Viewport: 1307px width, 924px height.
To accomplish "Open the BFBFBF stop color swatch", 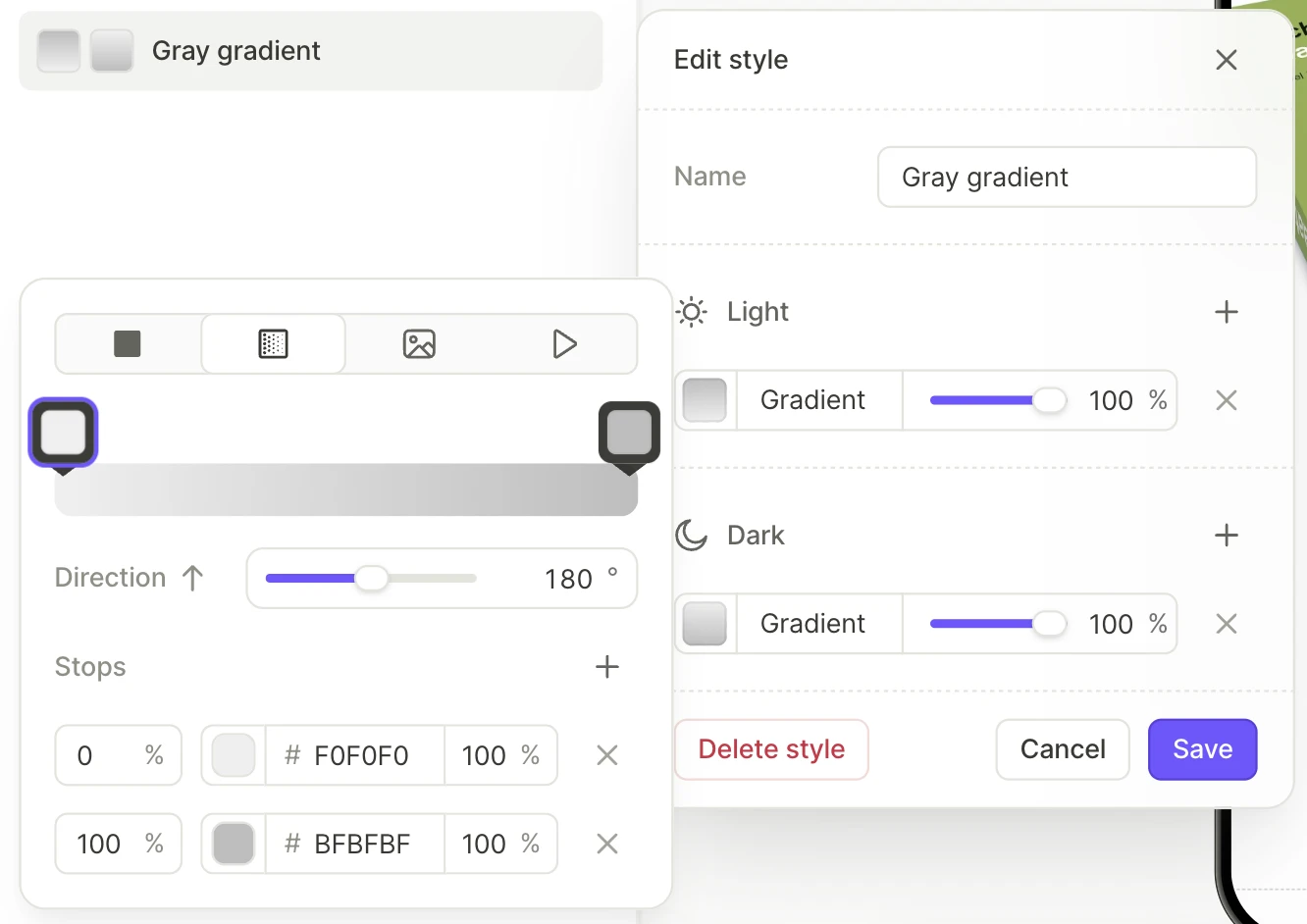I will tap(234, 844).
